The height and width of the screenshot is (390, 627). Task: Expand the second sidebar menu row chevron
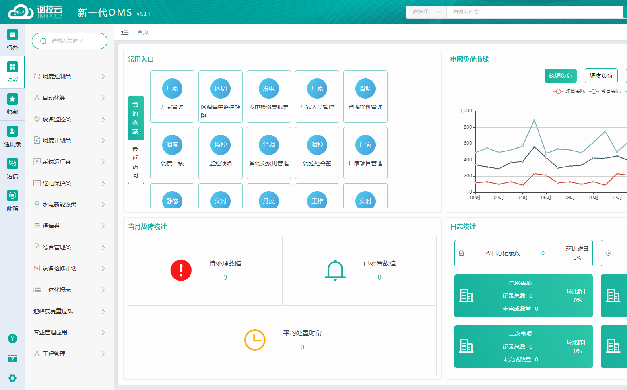[x=103, y=98]
